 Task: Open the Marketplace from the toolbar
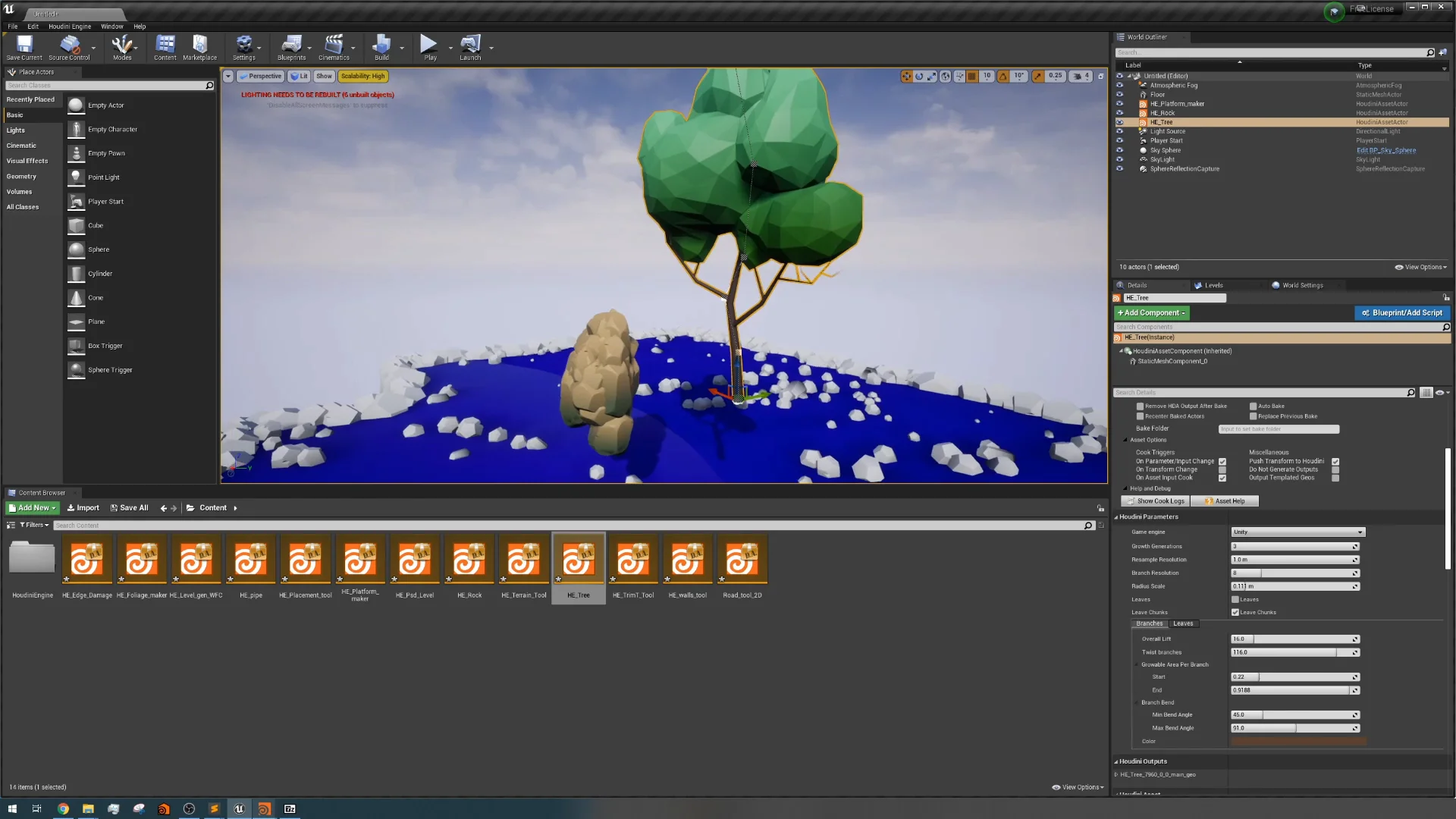click(x=199, y=47)
